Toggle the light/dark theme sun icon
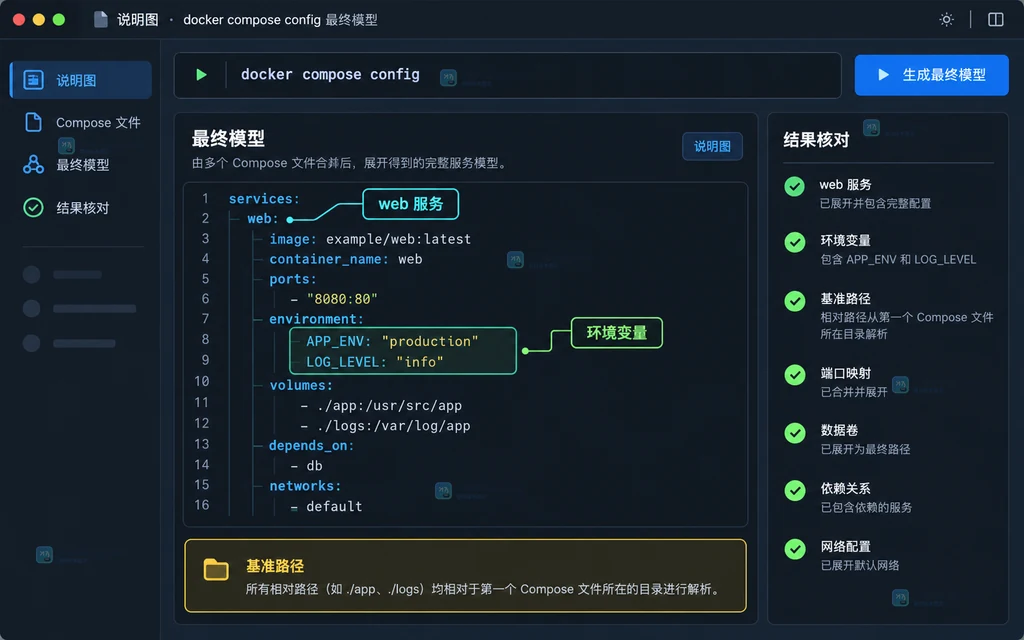1024x640 pixels. (946, 20)
